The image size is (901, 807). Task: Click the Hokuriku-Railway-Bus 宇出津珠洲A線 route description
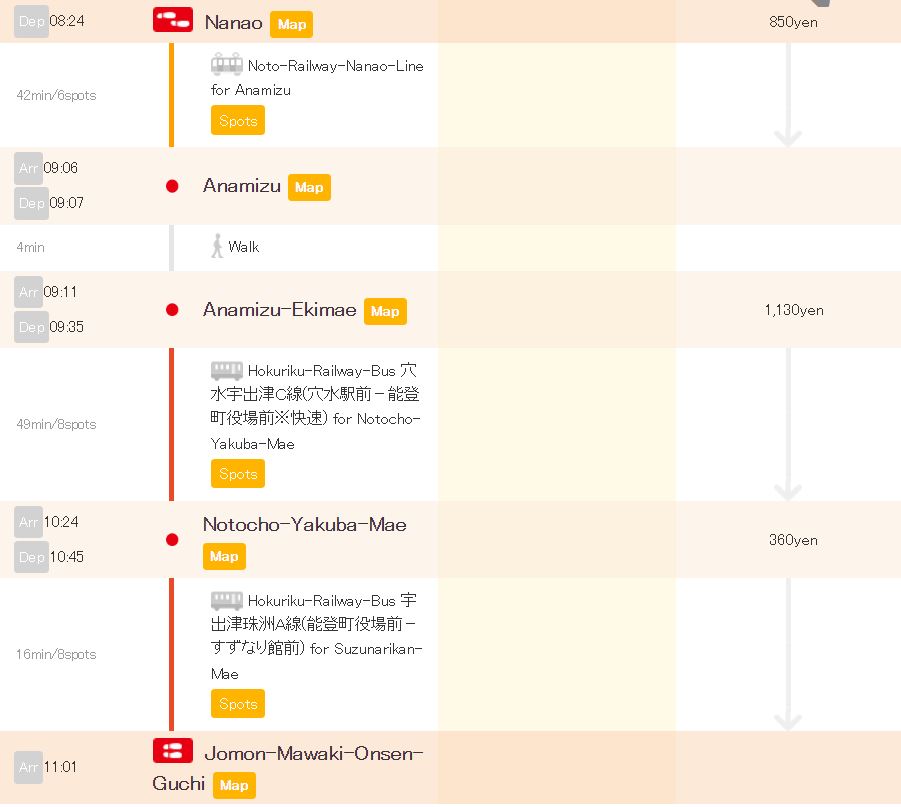pos(316,637)
